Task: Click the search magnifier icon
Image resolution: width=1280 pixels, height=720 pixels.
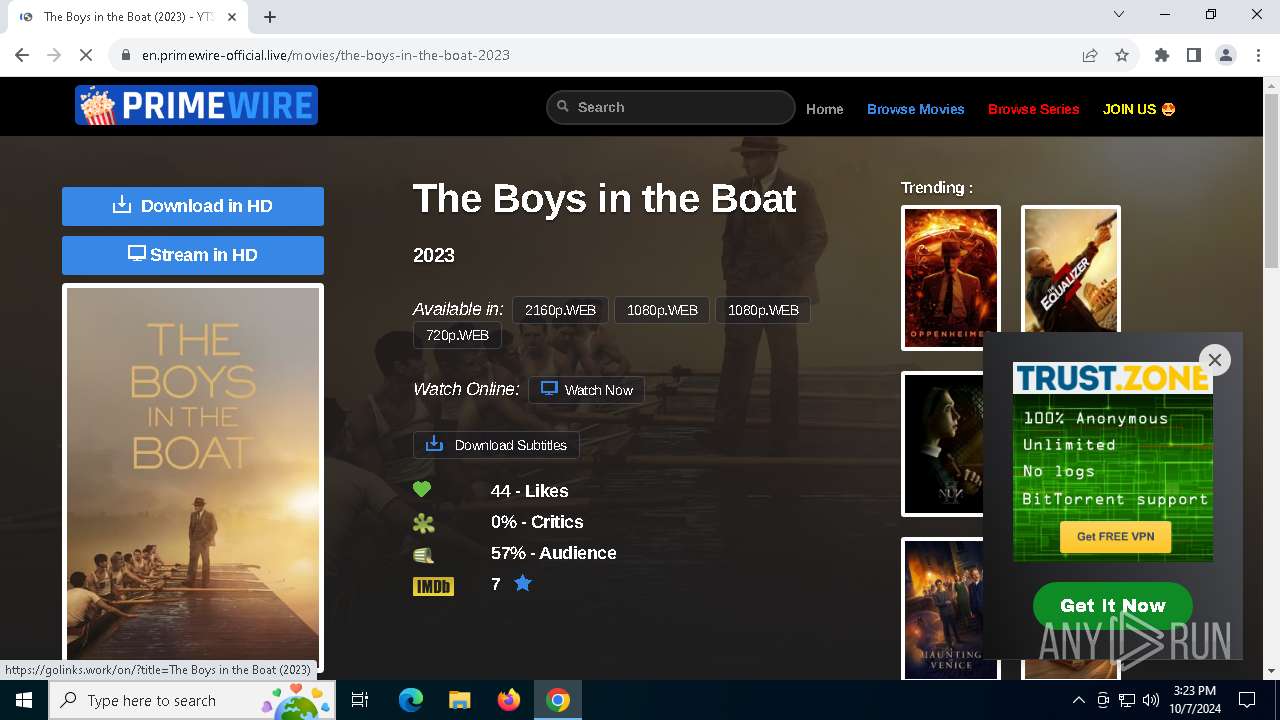Action: click(563, 106)
